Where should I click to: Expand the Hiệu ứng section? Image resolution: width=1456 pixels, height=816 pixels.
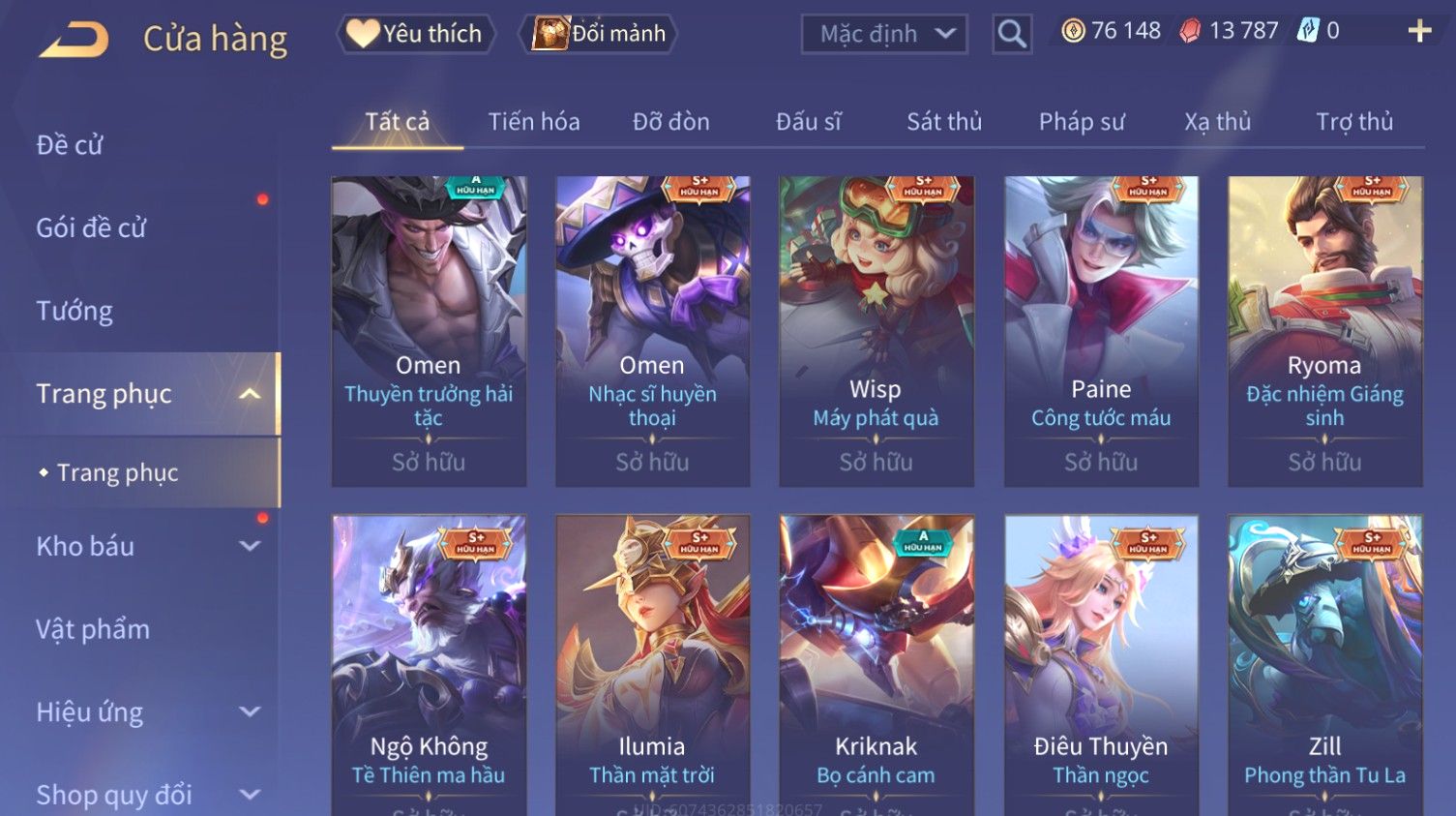coord(250,712)
